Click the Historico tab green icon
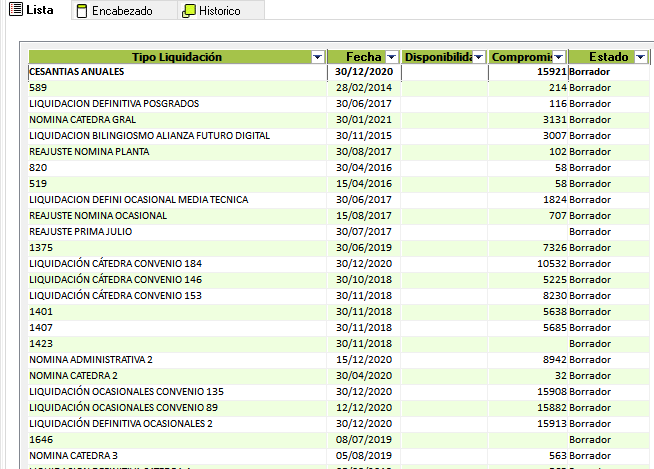This screenshot has height=469, width=654. point(189,11)
